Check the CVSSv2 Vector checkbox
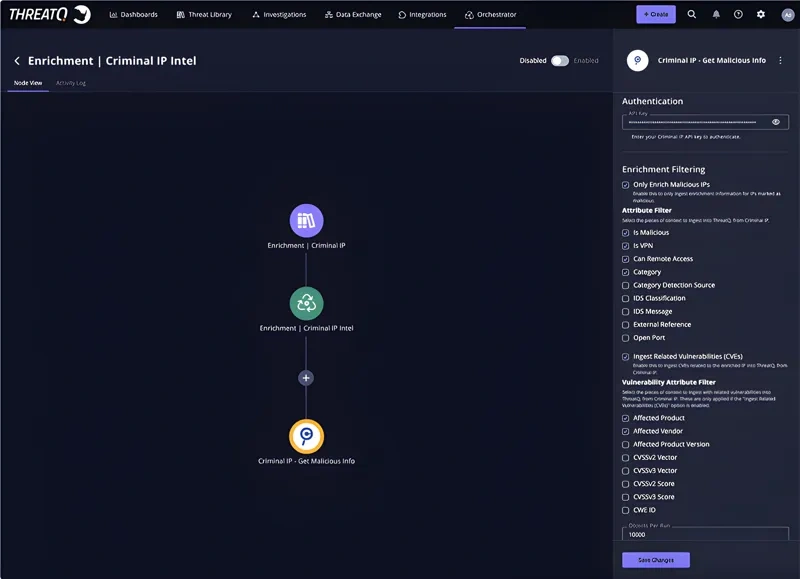This screenshot has width=800, height=579. 625,458
